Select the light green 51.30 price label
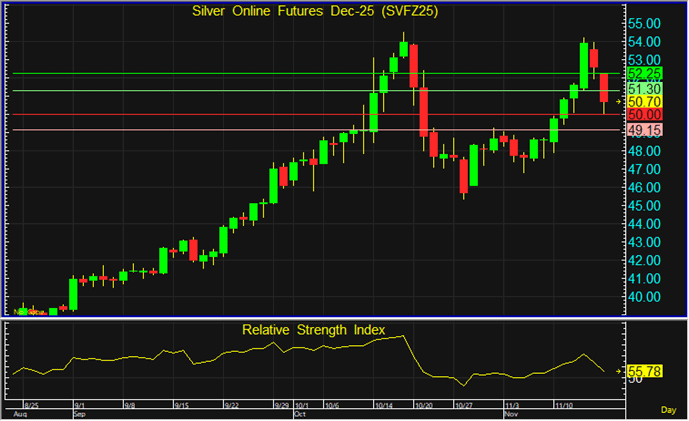This screenshot has height=421, width=689. coord(645,90)
